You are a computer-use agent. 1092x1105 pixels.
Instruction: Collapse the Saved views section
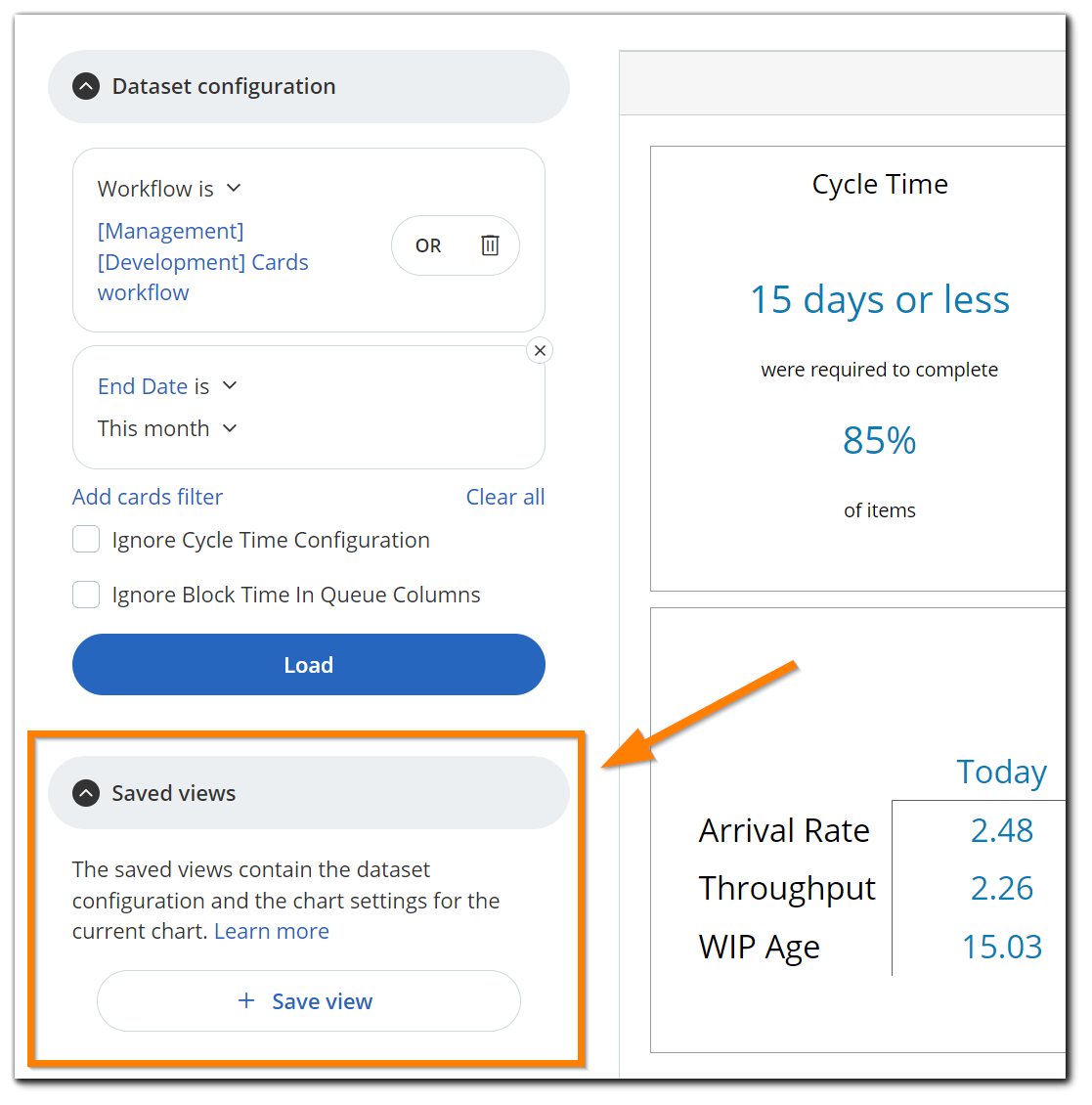(x=86, y=793)
